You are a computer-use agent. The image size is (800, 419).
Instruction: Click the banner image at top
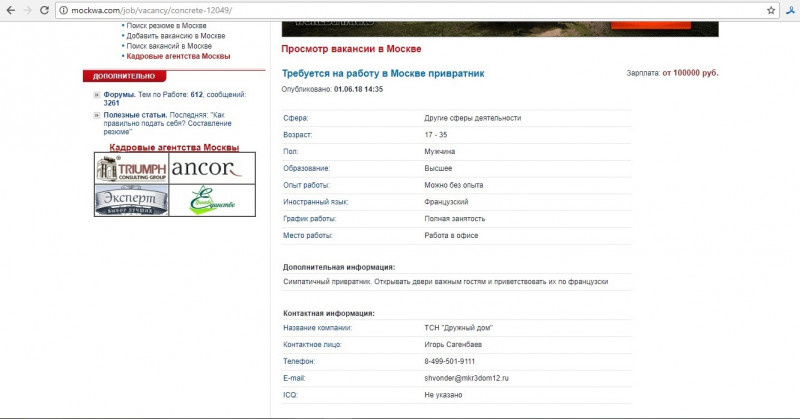coord(500,29)
